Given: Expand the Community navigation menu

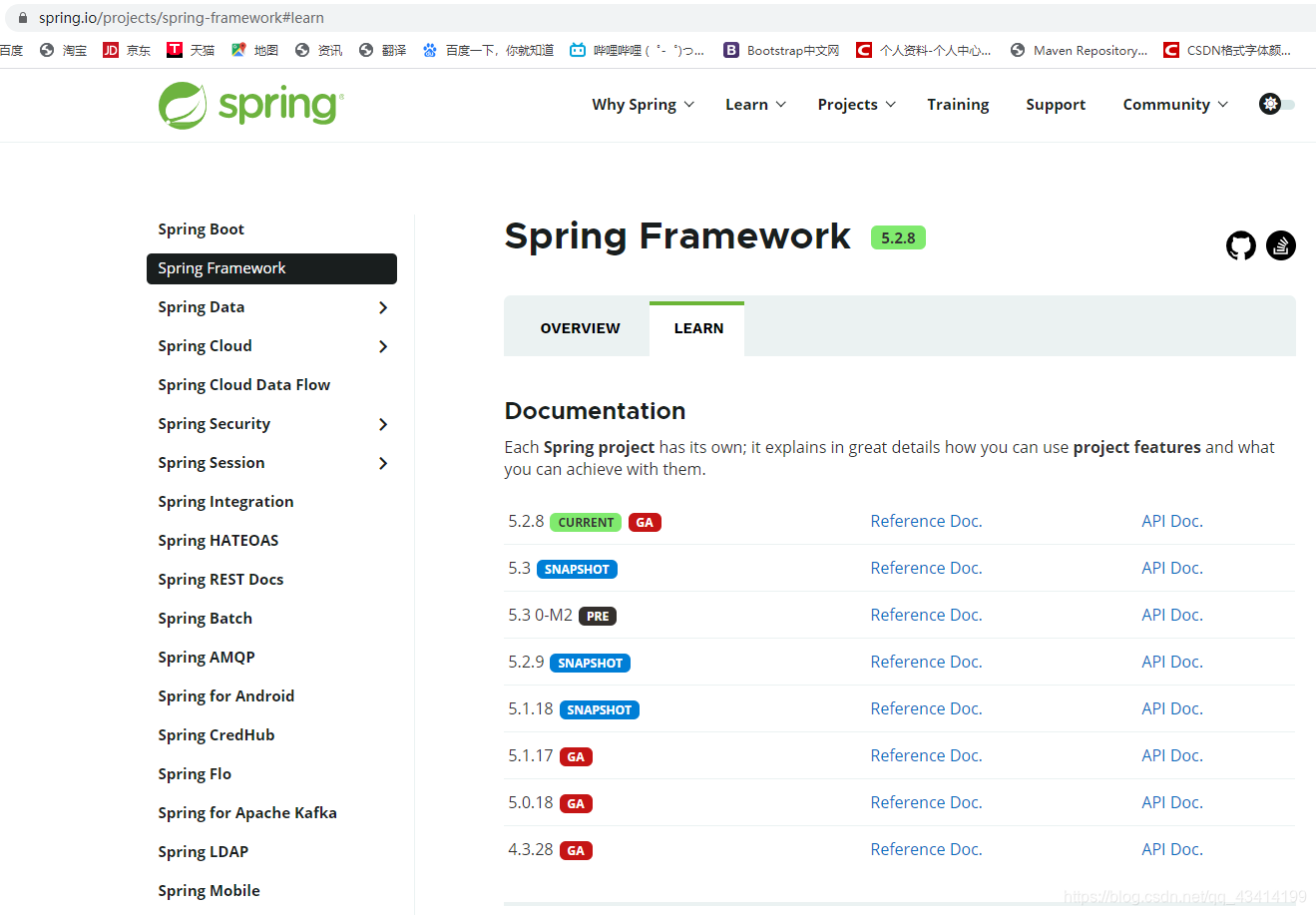Looking at the screenshot, I should pos(1175,105).
